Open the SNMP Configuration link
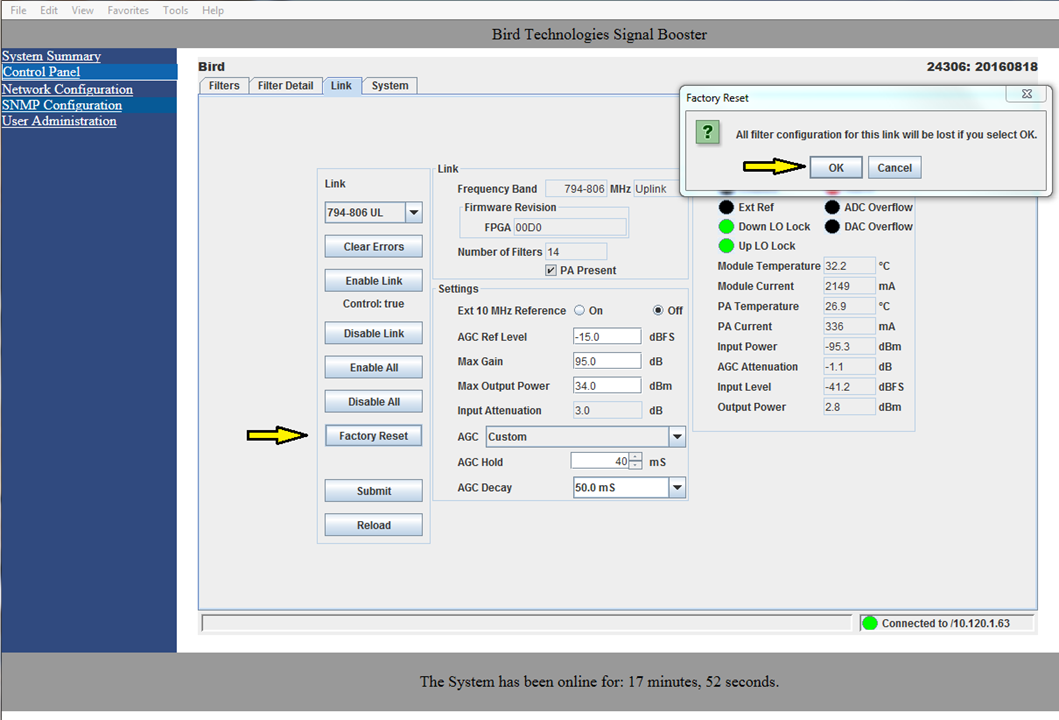Viewport: 1059px width, 720px height. point(62,105)
